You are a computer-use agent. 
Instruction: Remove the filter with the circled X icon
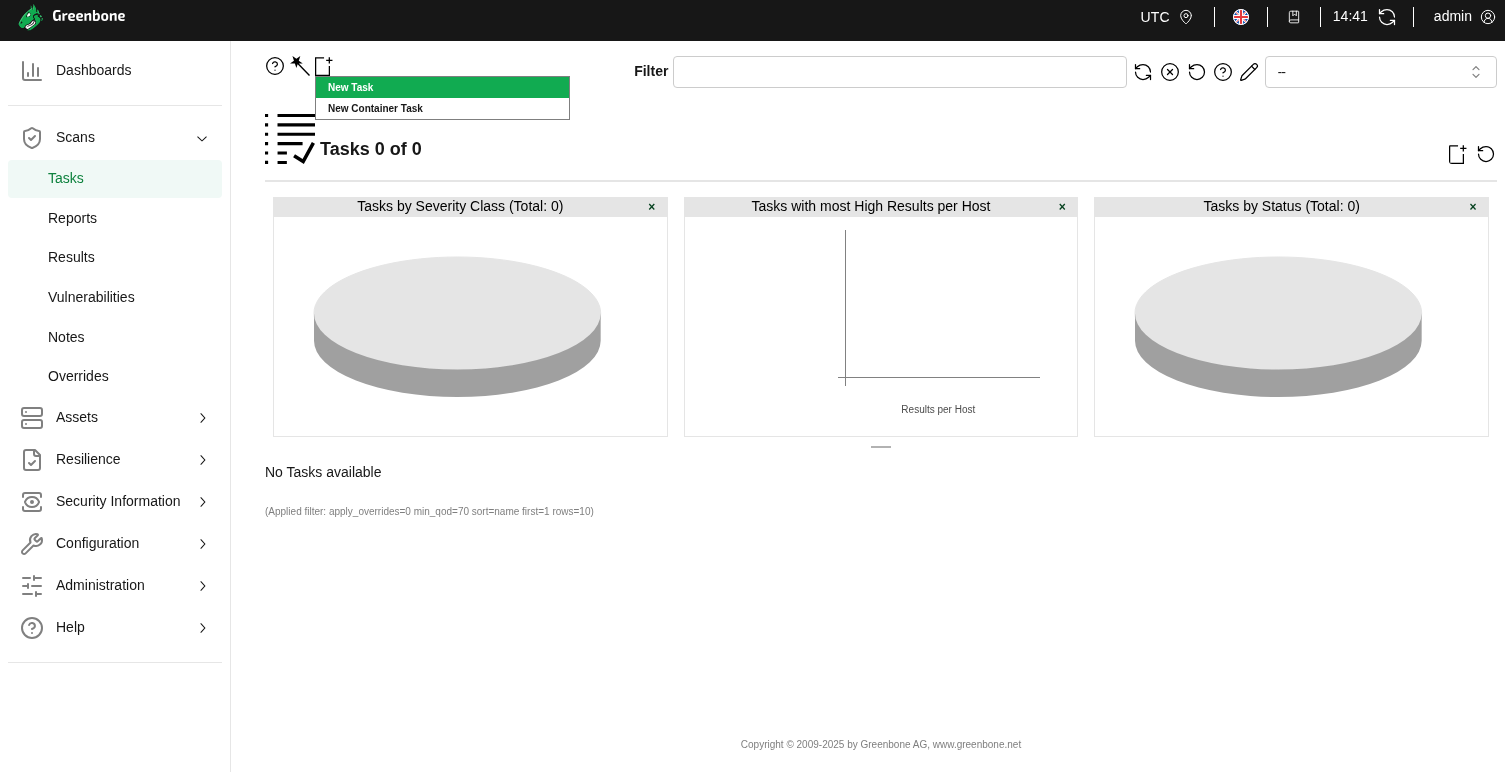pos(1170,72)
